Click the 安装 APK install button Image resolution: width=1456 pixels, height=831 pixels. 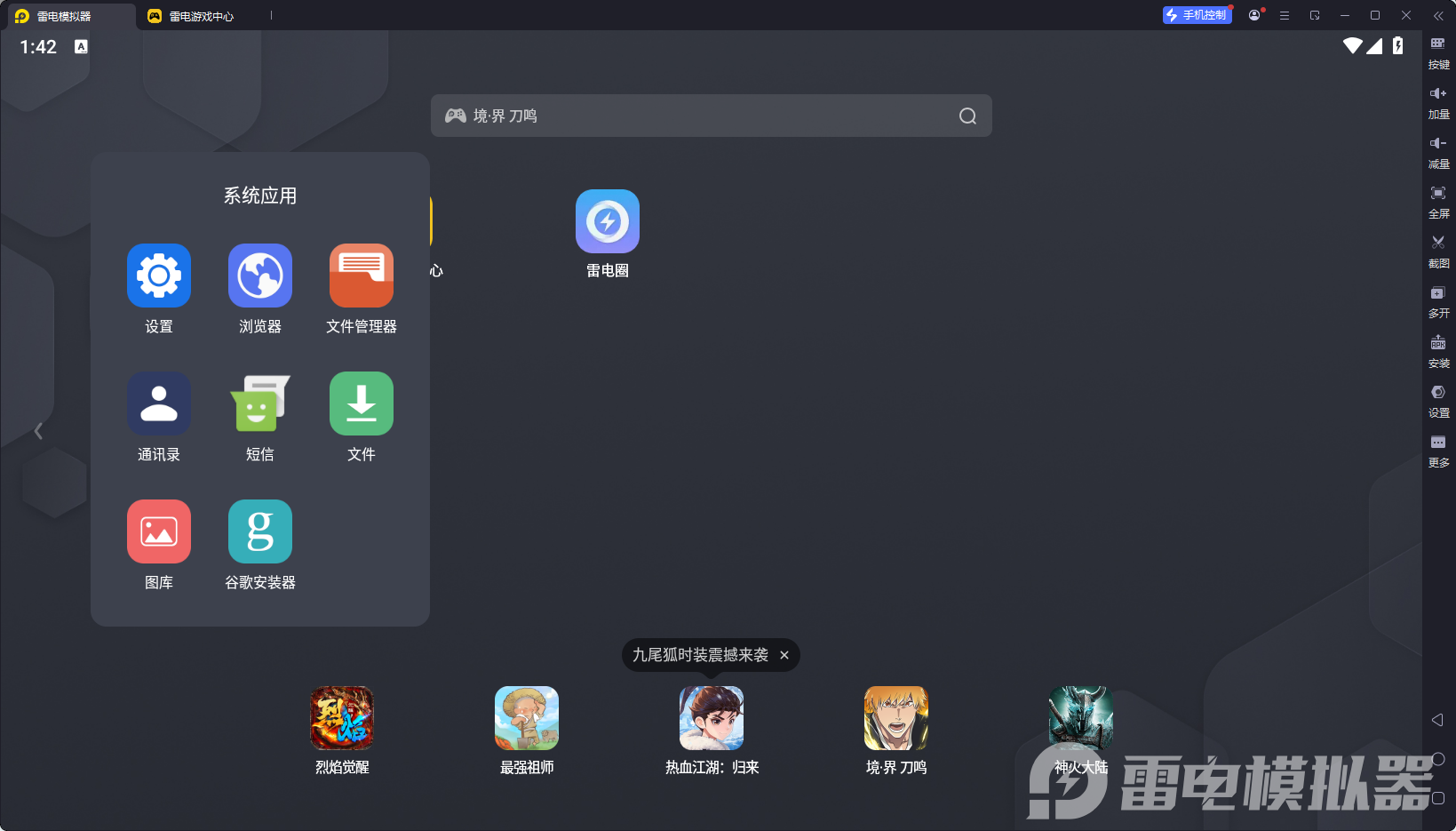coord(1438,352)
